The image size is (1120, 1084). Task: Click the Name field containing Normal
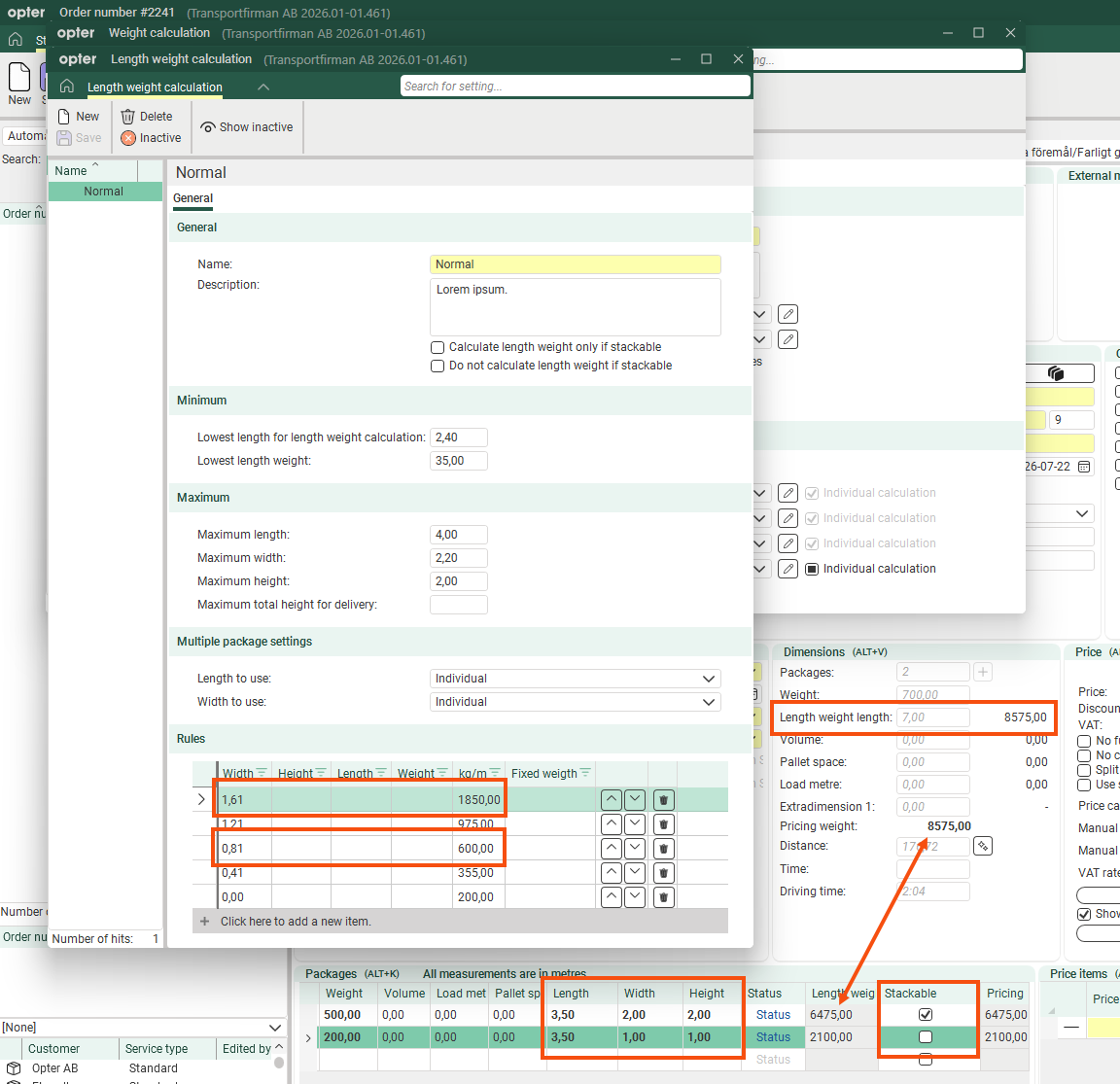pyautogui.click(x=575, y=264)
